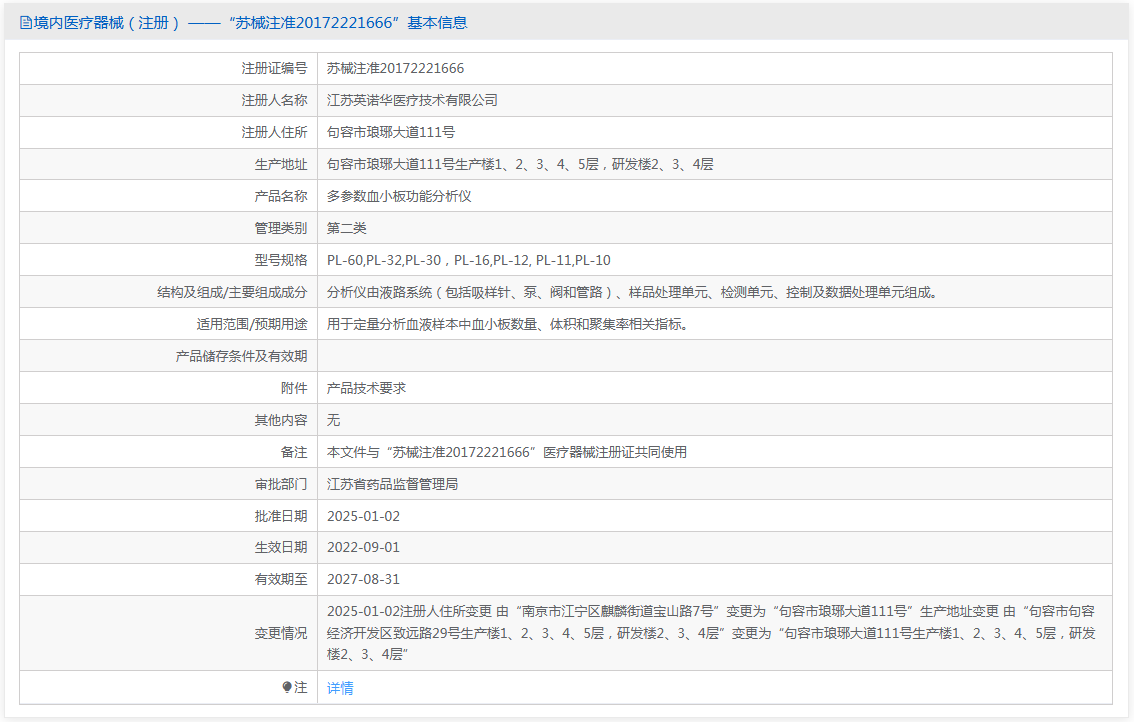Select attachment value 产品技术要求

coord(367,388)
